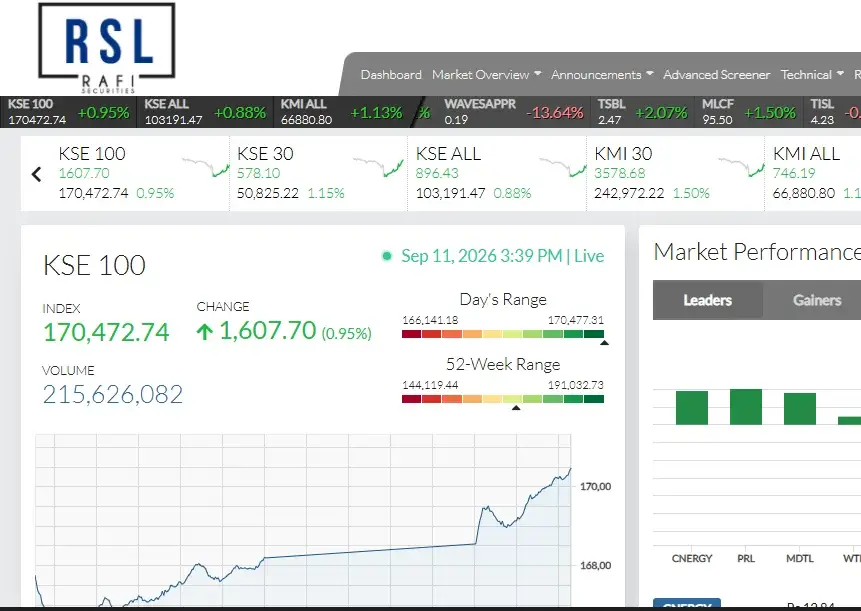The image size is (861, 611).
Task: Click the MDTL axis label
Action: 800,558
